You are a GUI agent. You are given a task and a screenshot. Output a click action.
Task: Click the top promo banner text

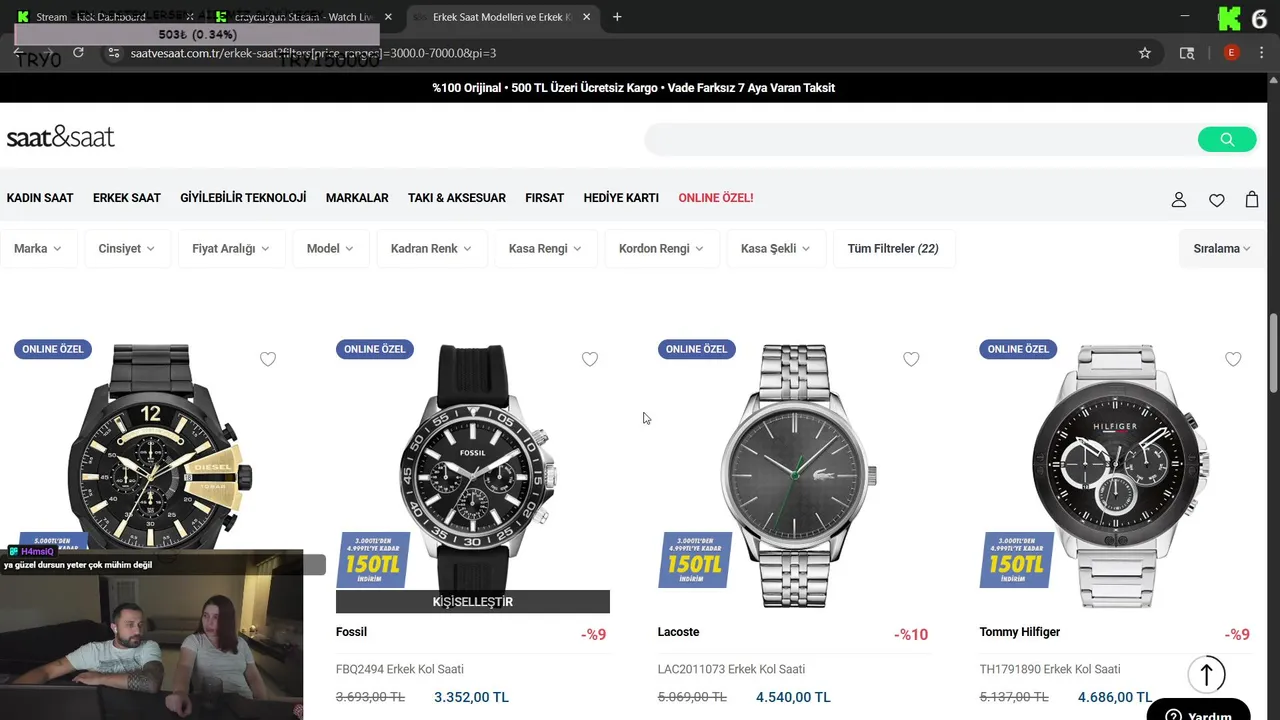[x=633, y=88]
